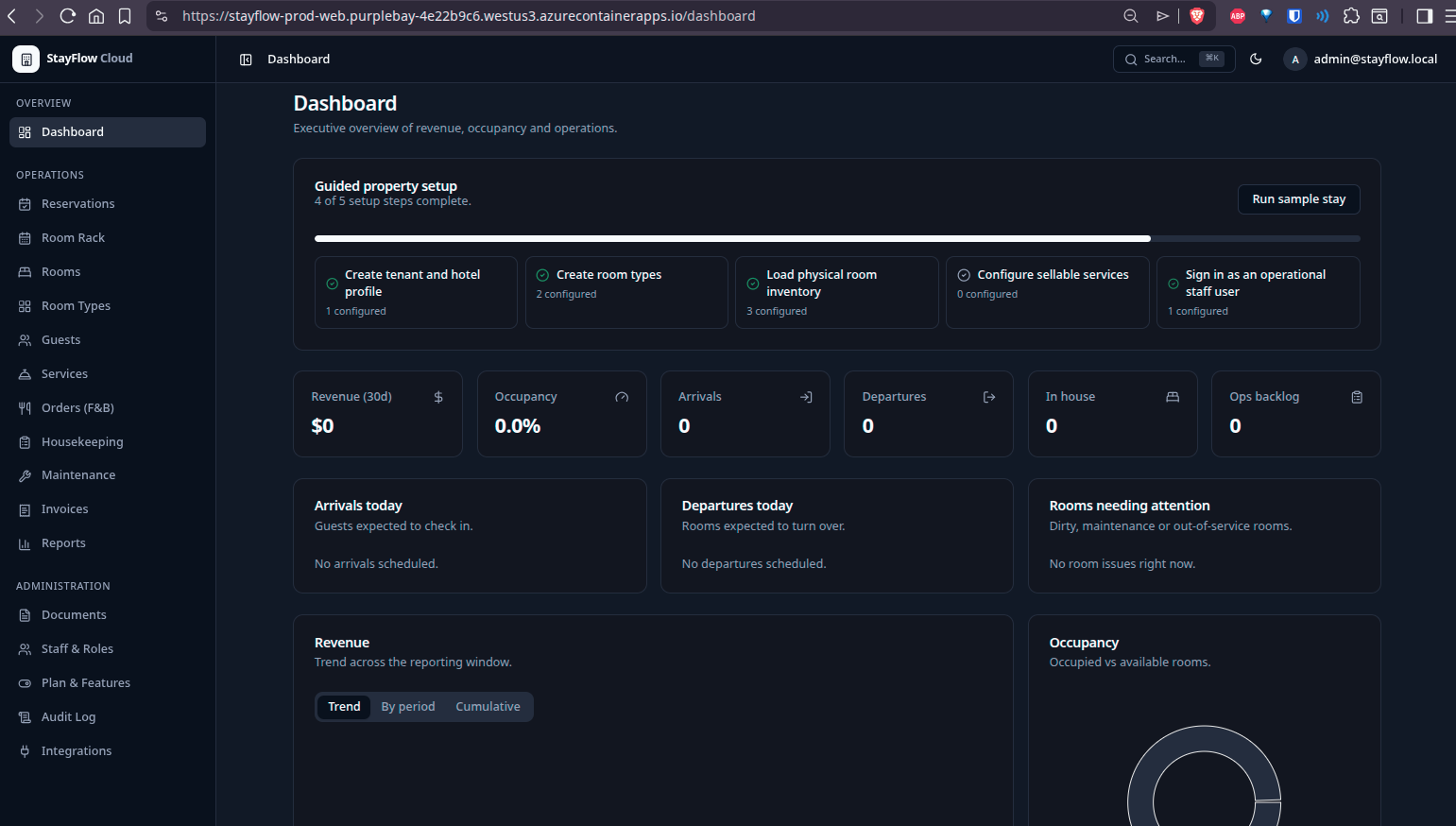Image resolution: width=1456 pixels, height=826 pixels.
Task: Open Create tenant and hotel profile step
Action: (416, 292)
